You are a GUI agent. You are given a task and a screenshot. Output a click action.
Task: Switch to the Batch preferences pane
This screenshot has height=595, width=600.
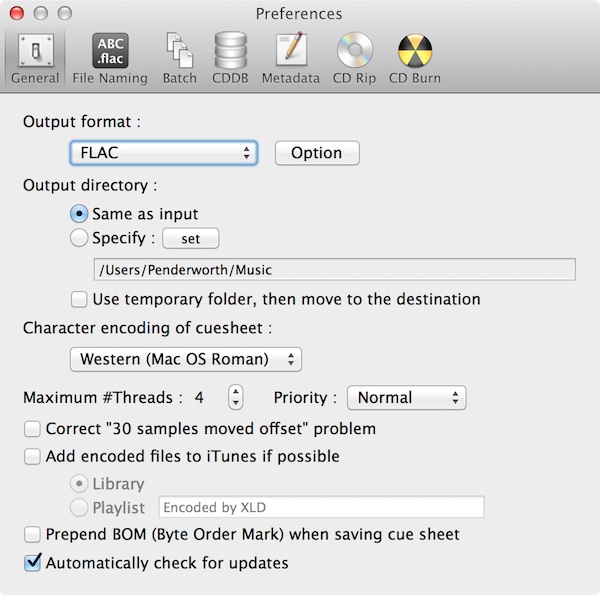click(x=179, y=59)
